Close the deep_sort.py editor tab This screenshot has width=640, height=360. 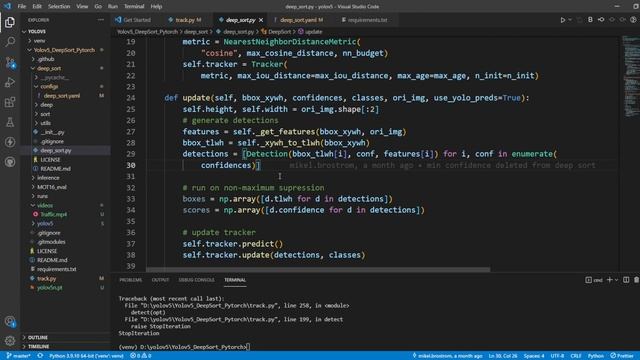pos(261,20)
